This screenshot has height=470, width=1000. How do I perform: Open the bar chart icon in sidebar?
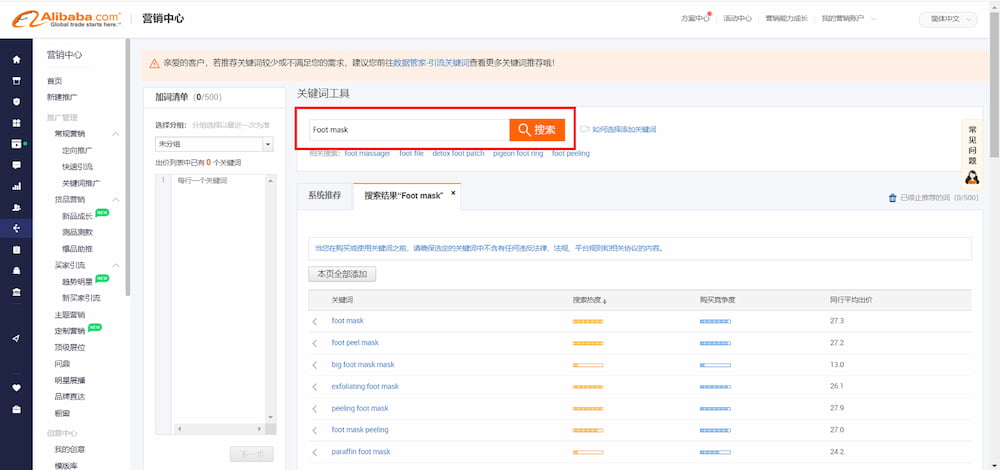coord(17,186)
